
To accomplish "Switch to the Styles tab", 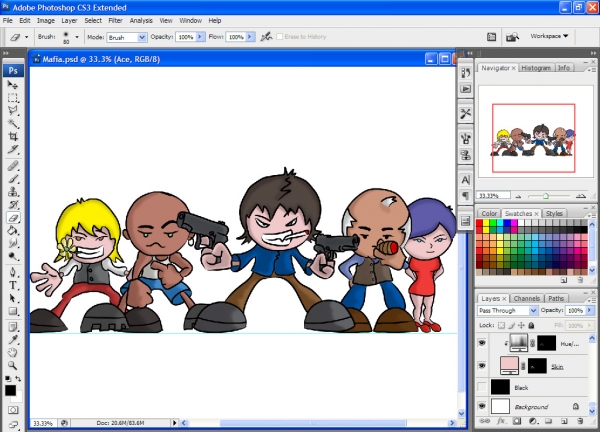I will click(x=554, y=214).
